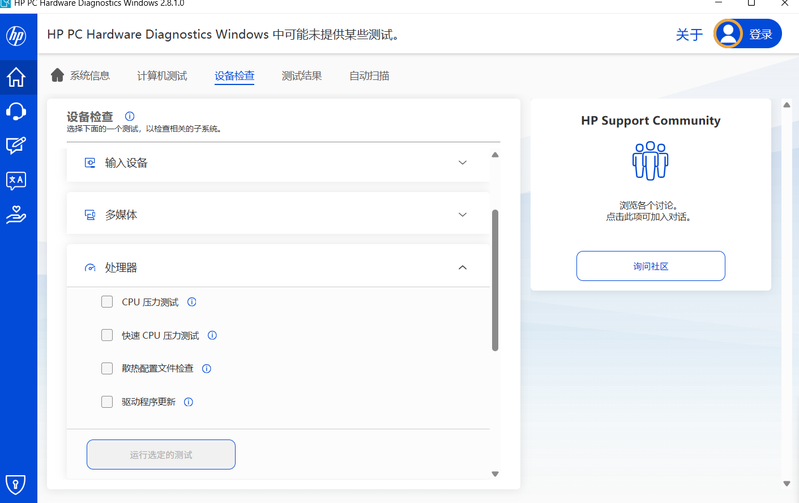Select the 设备检查 tab

pyautogui.click(x=234, y=76)
